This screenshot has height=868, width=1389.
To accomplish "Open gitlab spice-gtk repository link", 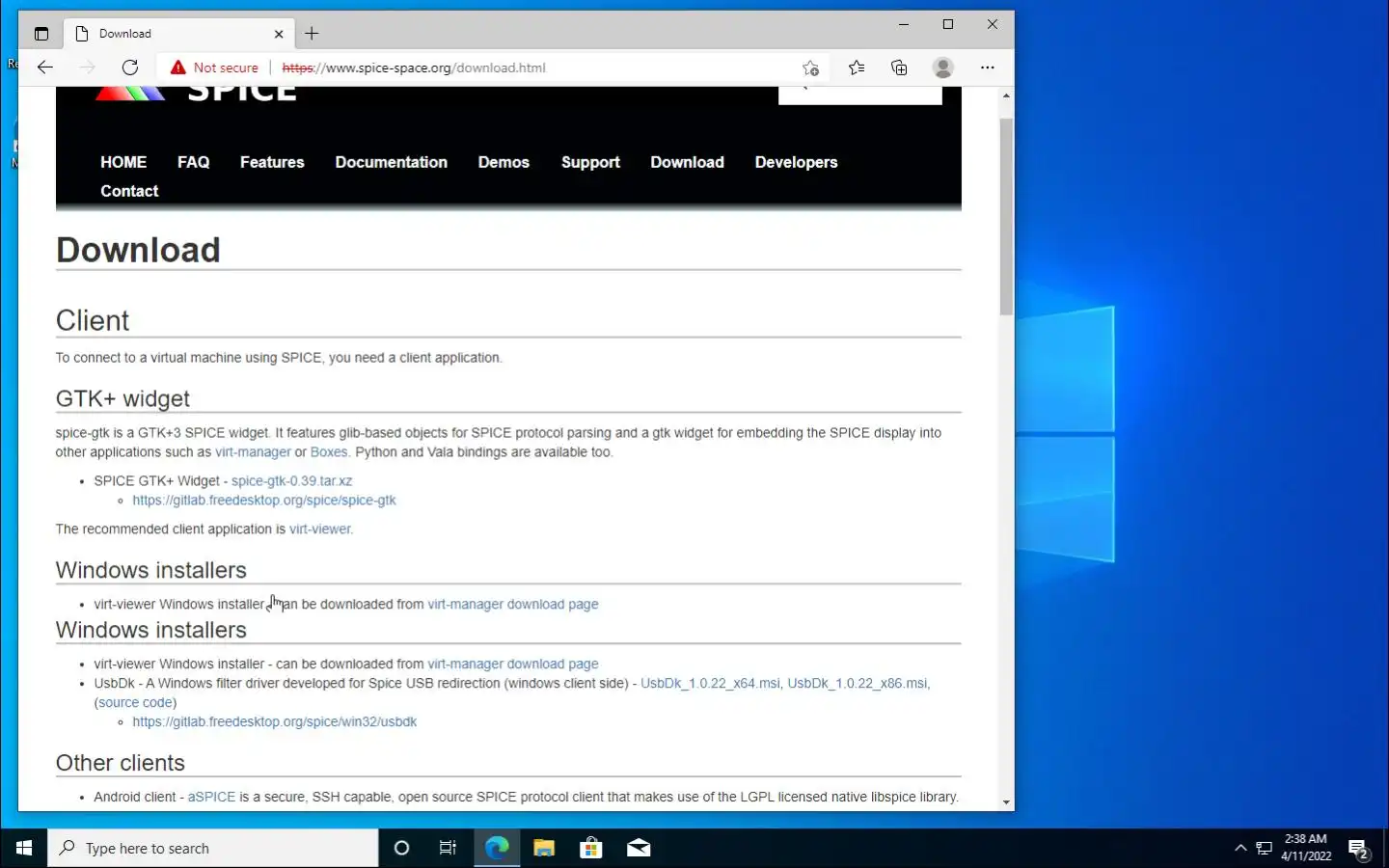I will coord(264,501).
